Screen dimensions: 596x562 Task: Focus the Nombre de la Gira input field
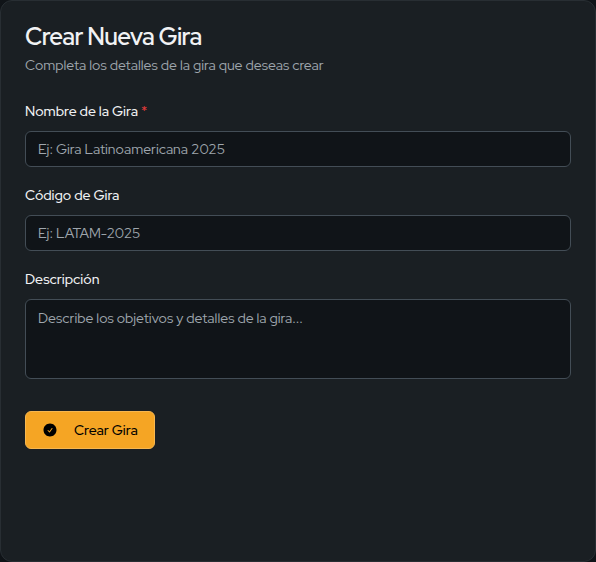point(298,149)
